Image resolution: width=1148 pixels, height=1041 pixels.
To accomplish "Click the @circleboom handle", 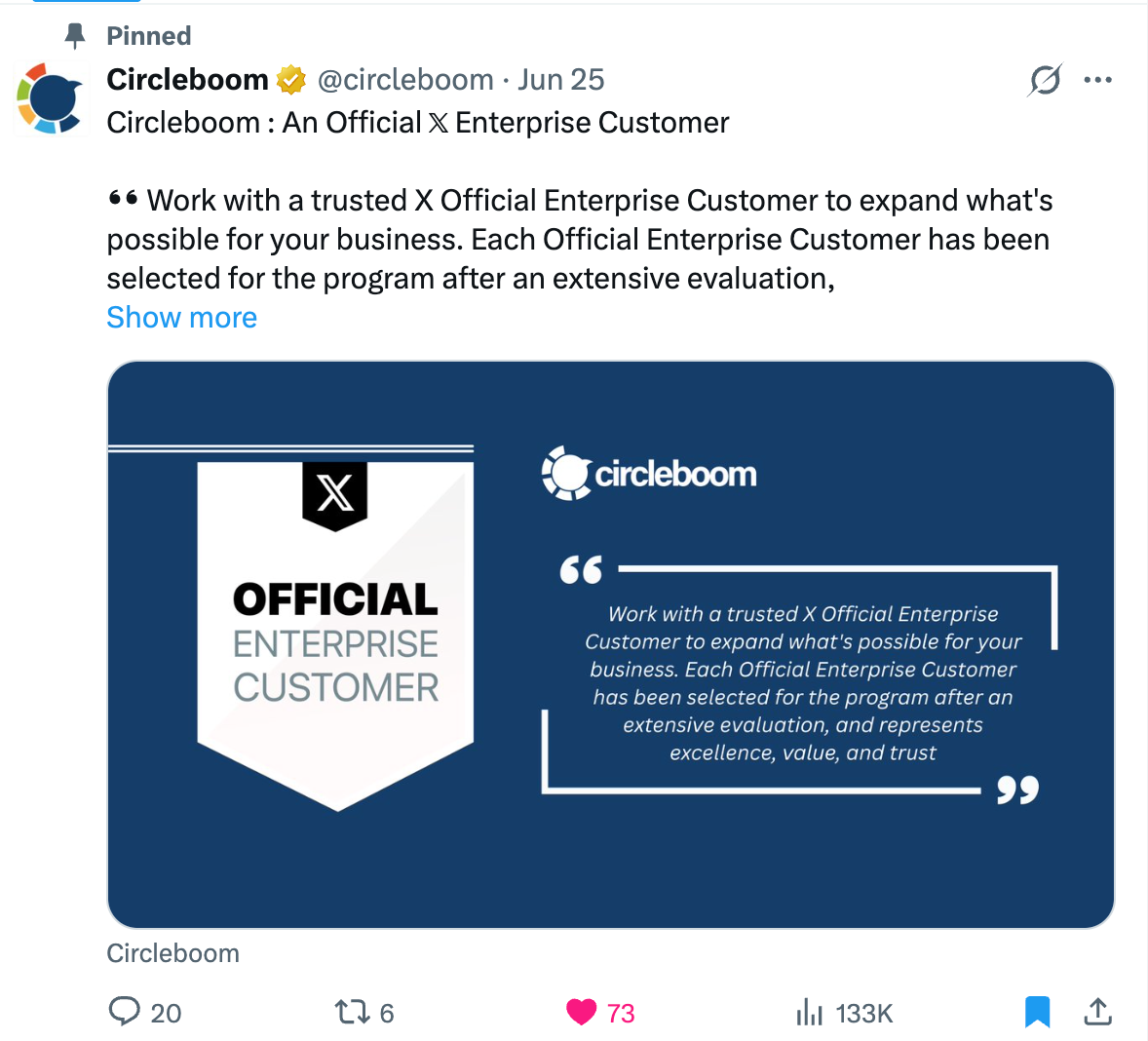I will pos(406,80).
